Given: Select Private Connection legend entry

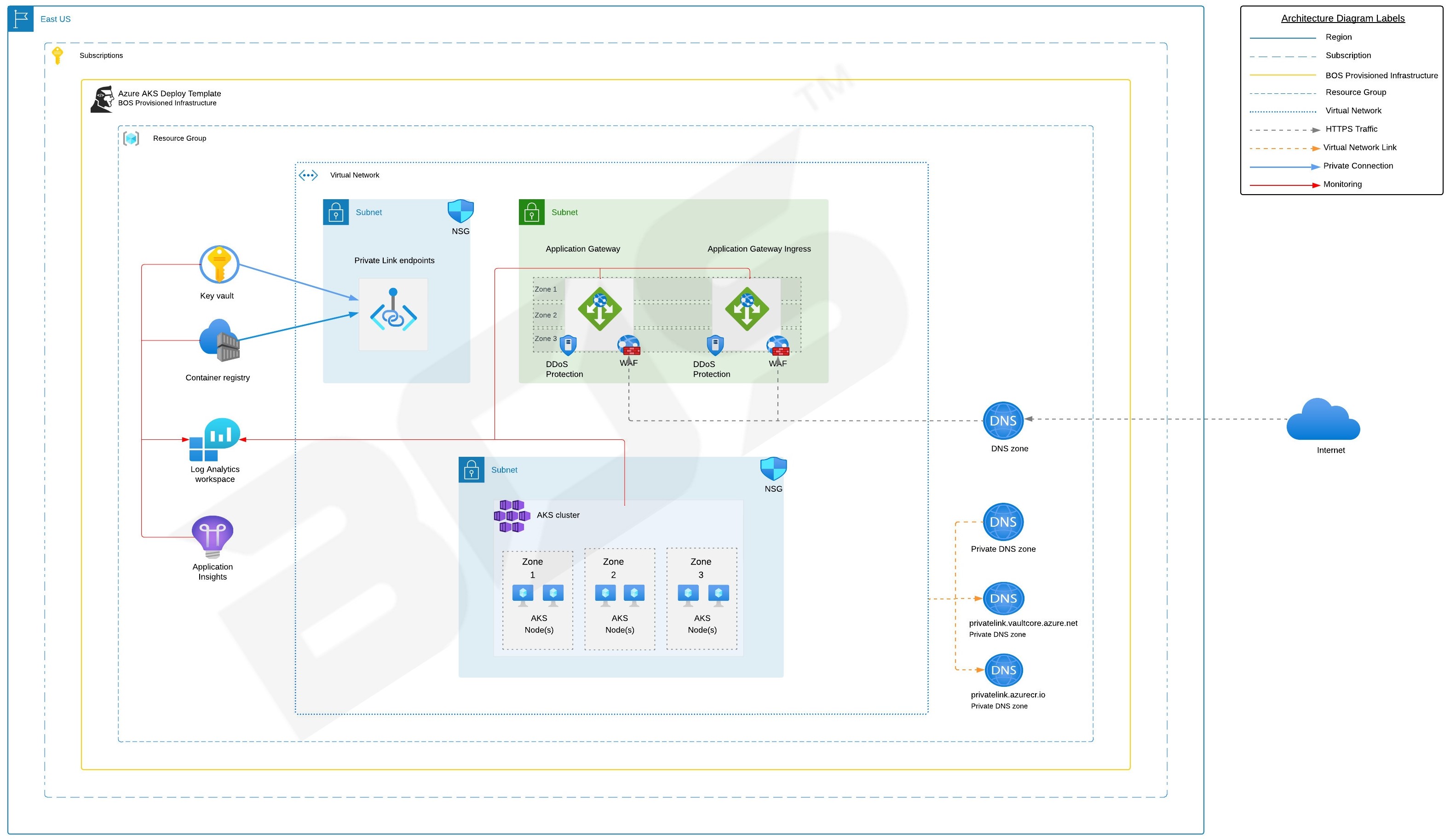Looking at the screenshot, I should [x=1358, y=166].
